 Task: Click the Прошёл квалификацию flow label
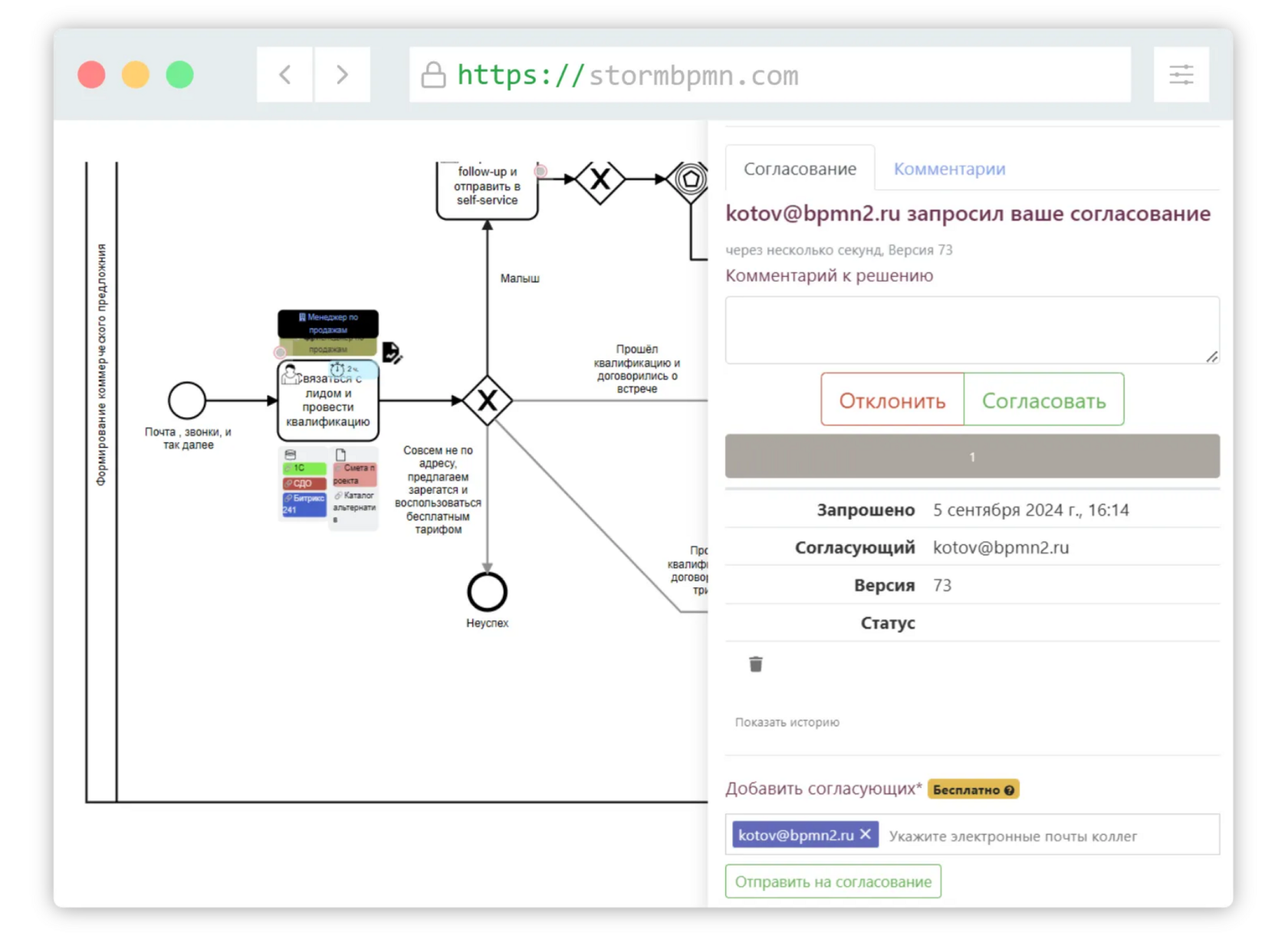636,369
